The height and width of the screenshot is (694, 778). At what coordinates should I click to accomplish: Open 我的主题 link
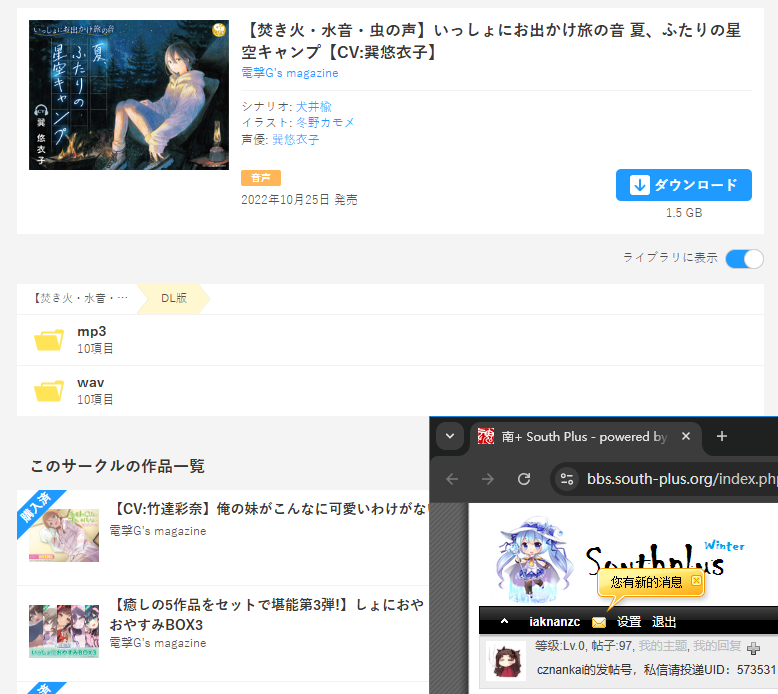tap(662, 646)
